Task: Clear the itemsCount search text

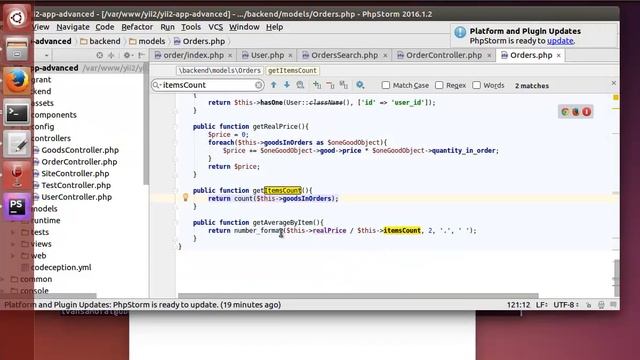Action: tap(258, 85)
